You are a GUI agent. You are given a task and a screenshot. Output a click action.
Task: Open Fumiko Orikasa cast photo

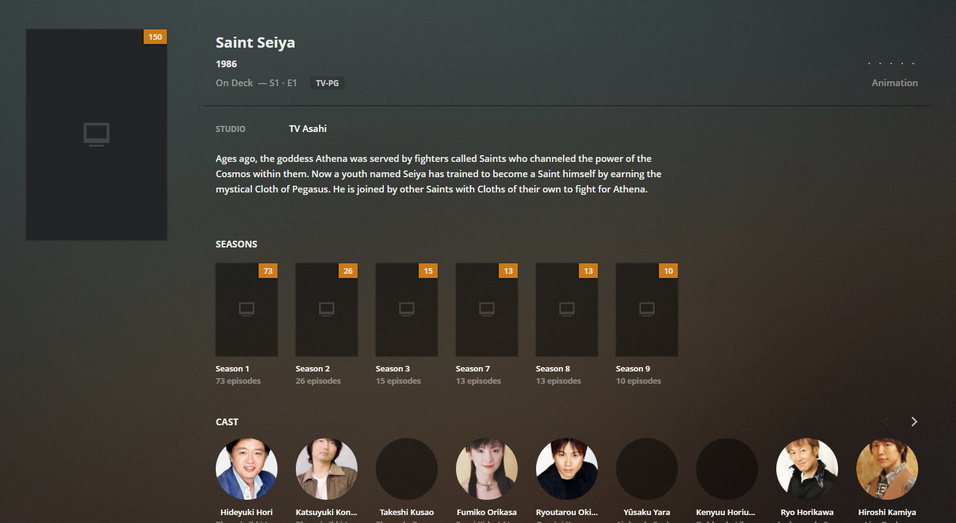[487, 469]
